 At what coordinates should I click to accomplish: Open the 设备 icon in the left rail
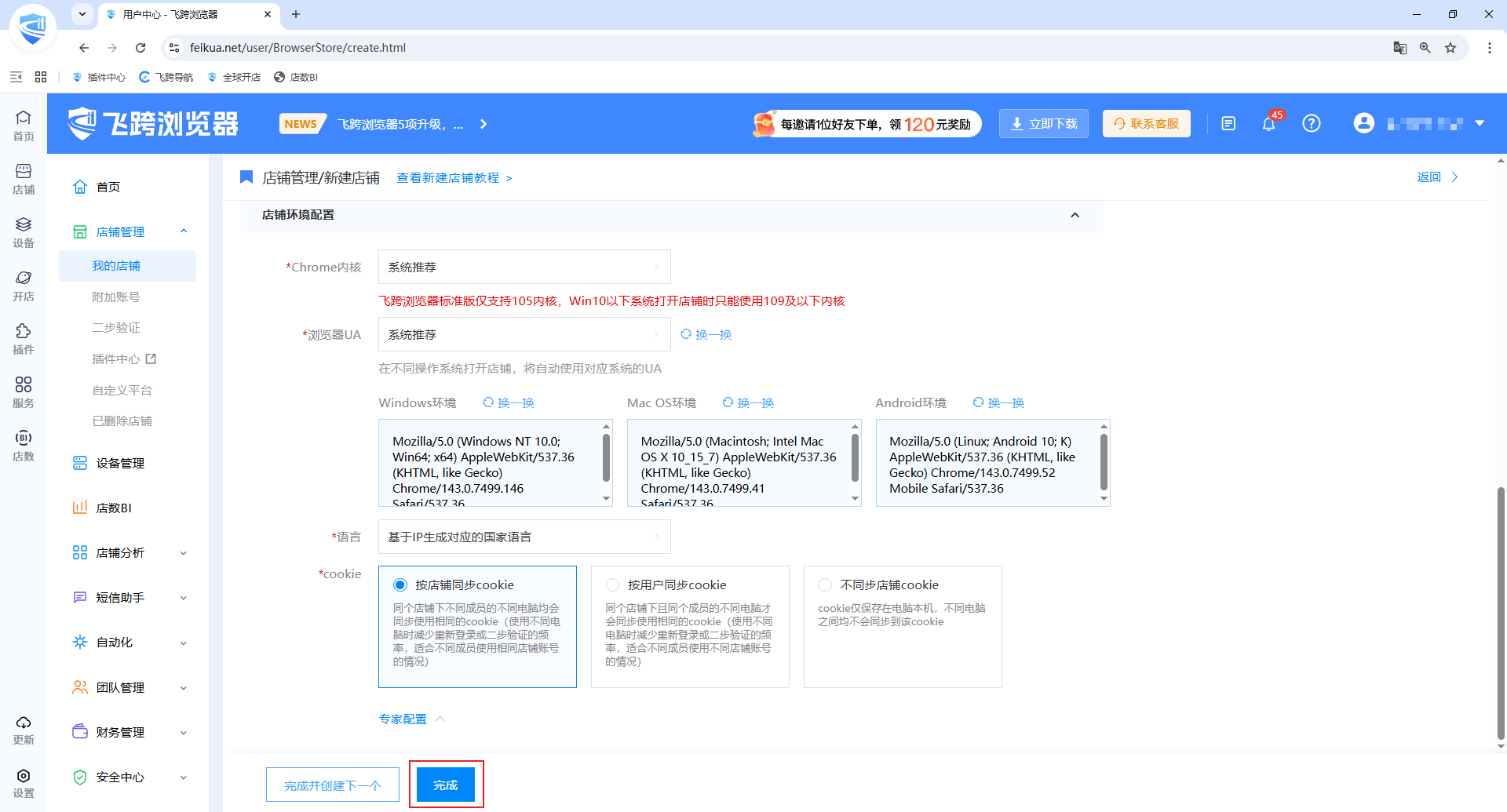tap(24, 232)
